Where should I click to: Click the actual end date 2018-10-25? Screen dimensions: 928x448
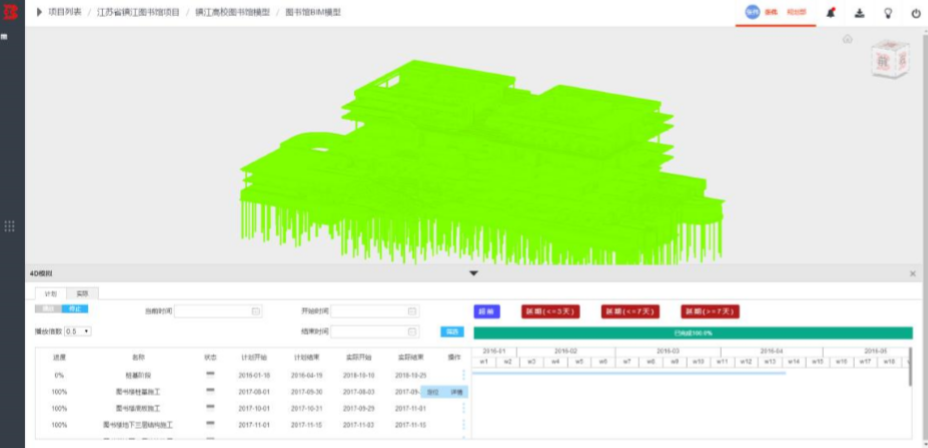click(x=410, y=375)
